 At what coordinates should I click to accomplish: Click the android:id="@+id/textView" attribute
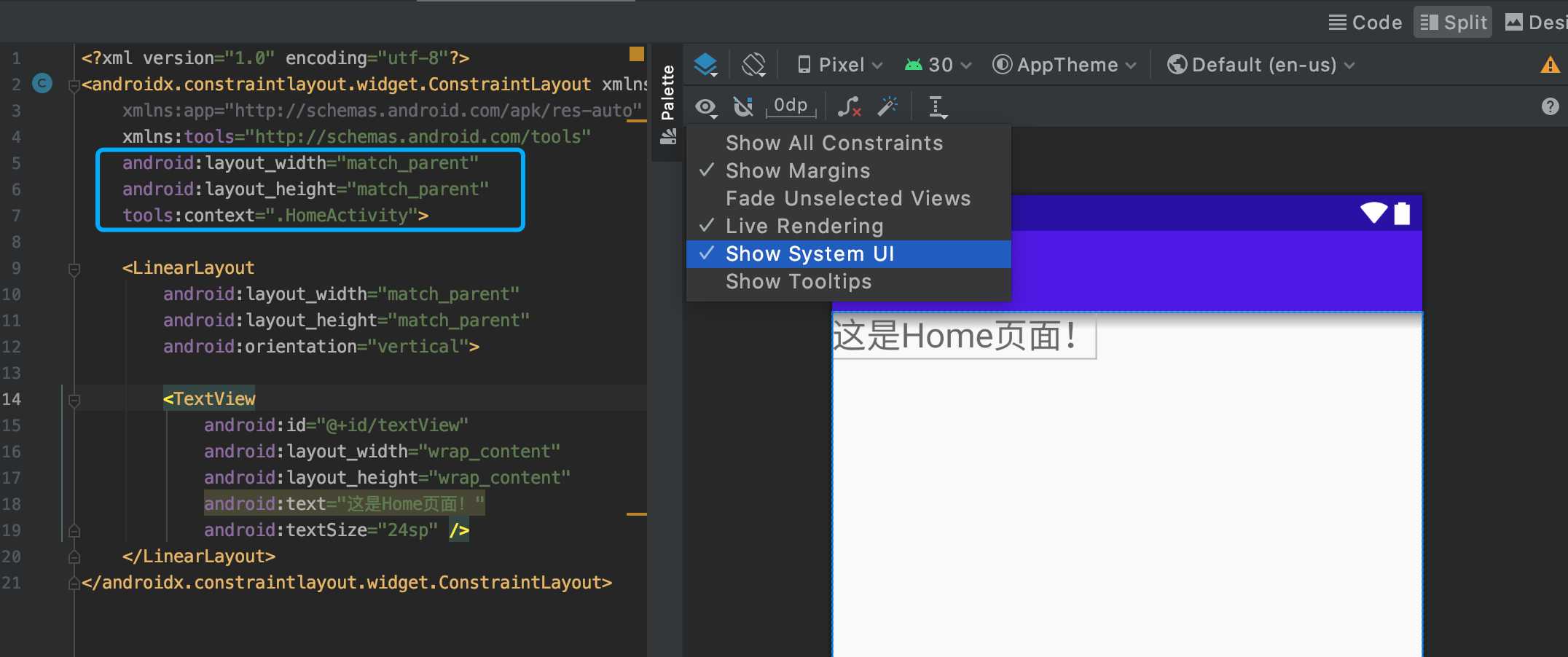336,425
